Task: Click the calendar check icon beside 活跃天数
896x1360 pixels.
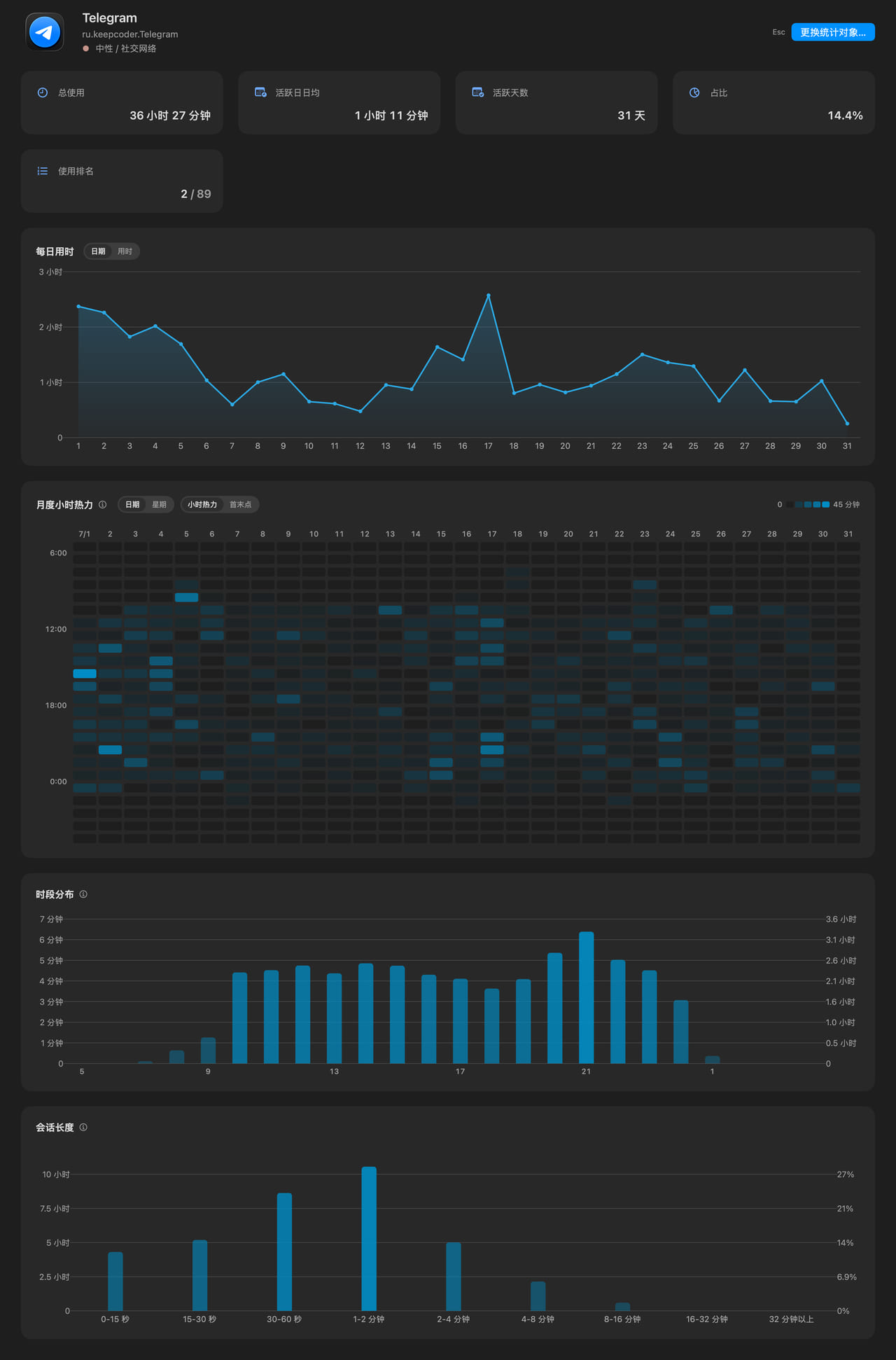Action: click(x=478, y=92)
